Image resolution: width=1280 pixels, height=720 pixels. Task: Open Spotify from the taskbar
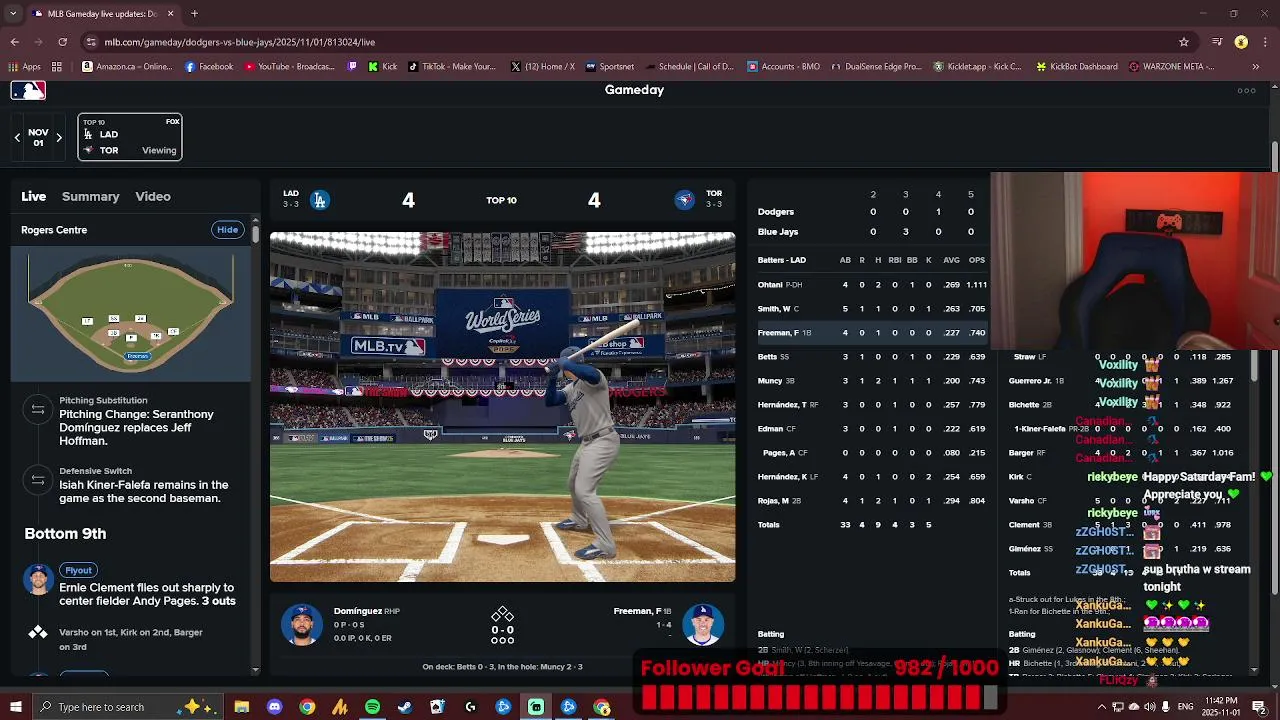tap(372, 707)
